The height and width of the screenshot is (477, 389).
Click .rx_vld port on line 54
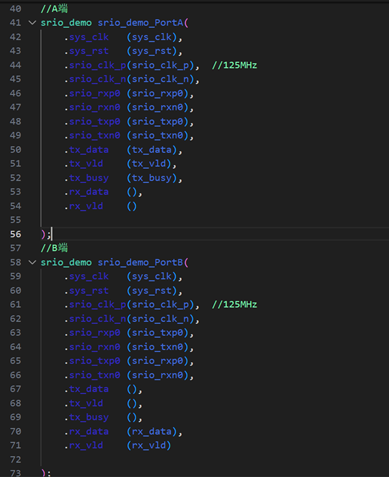click(x=83, y=206)
